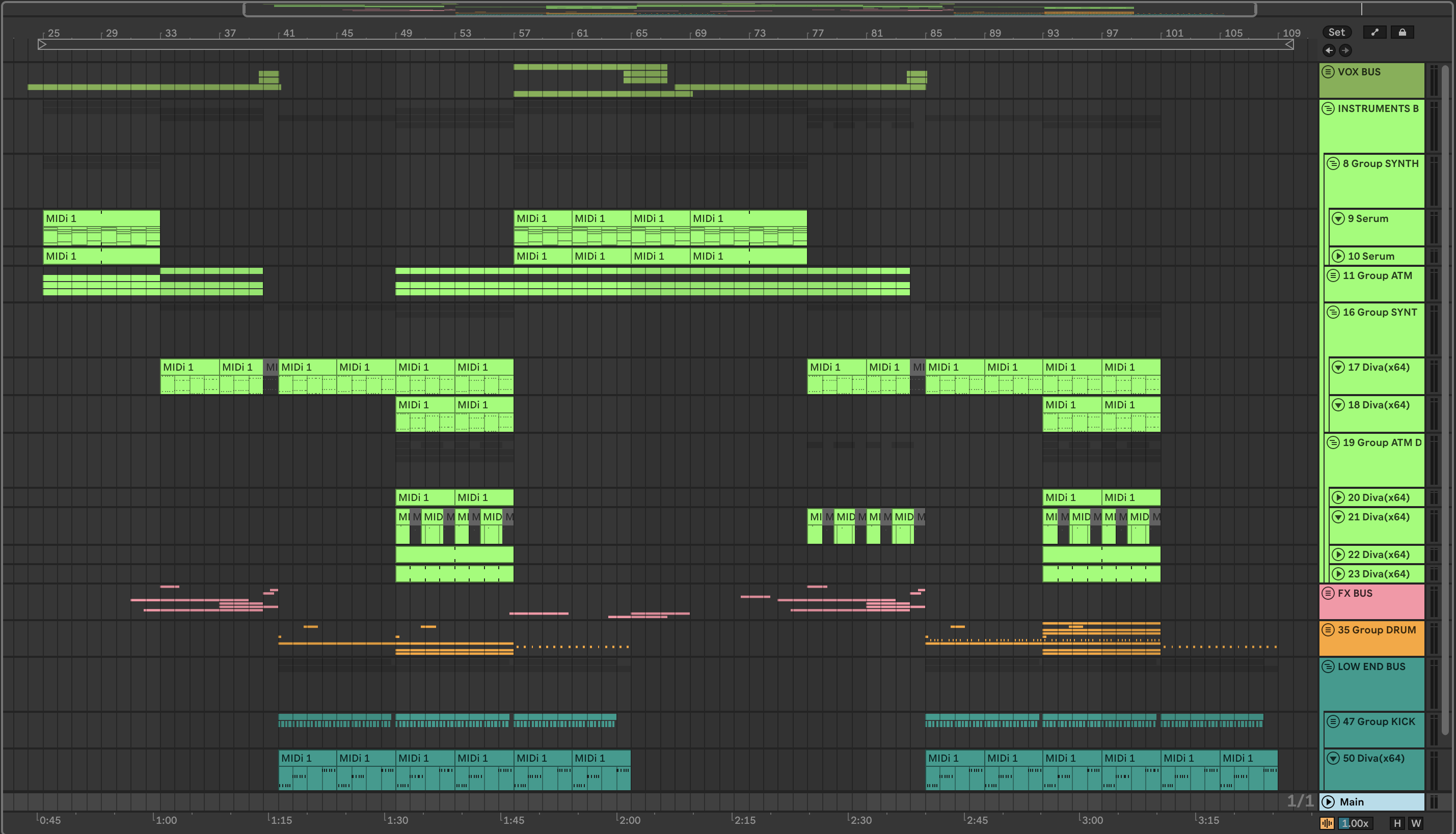Select first MIDi 1 clip on 18 Diva(x64)

(x=425, y=414)
